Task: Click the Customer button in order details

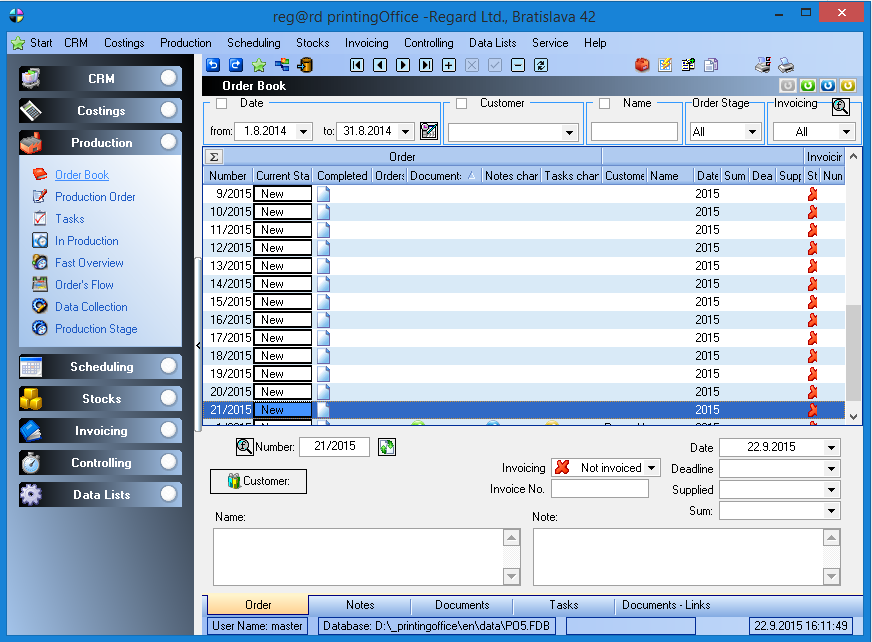Action: 258,481
